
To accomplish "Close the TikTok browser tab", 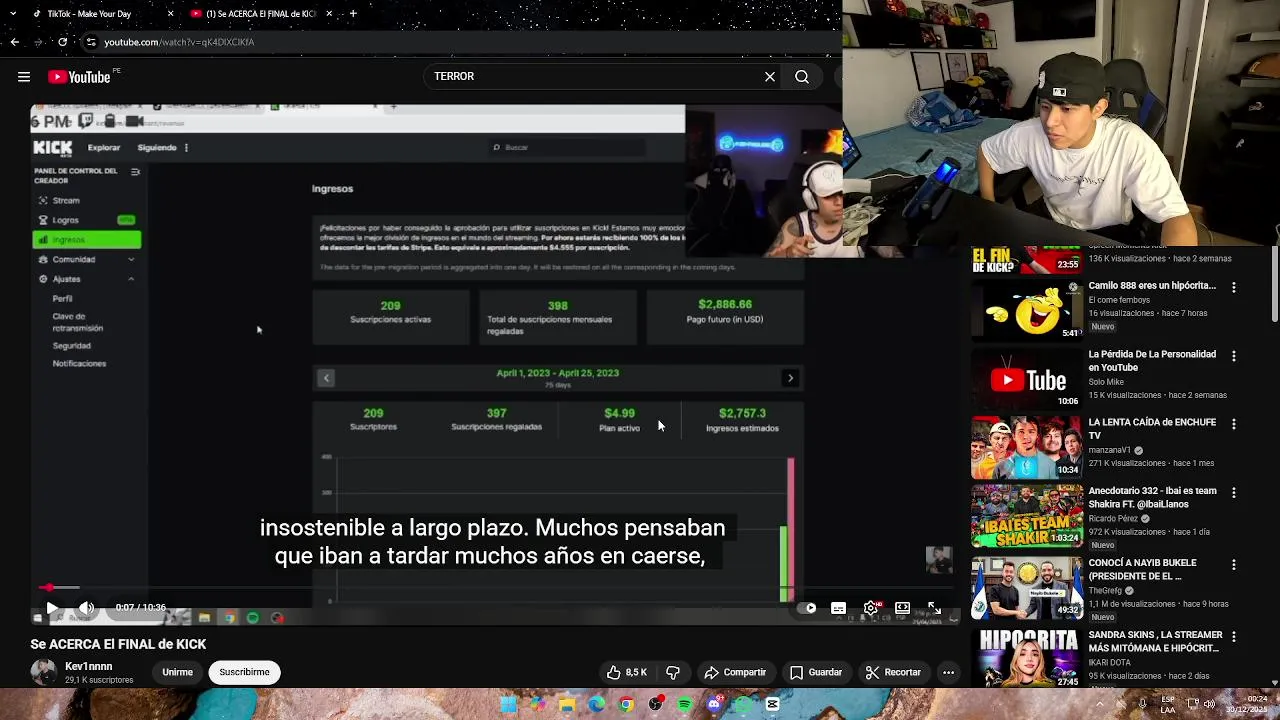I will (x=170, y=14).
